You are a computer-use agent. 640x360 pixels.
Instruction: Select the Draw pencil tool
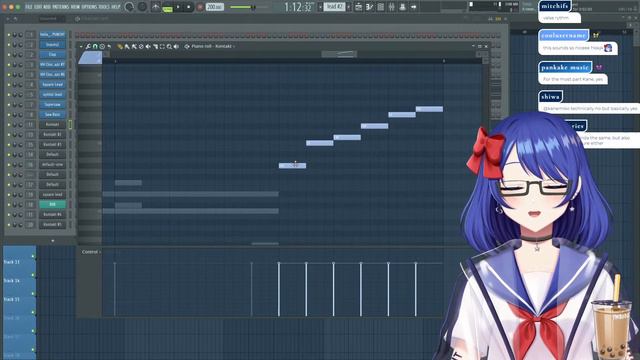click(120, 47)
